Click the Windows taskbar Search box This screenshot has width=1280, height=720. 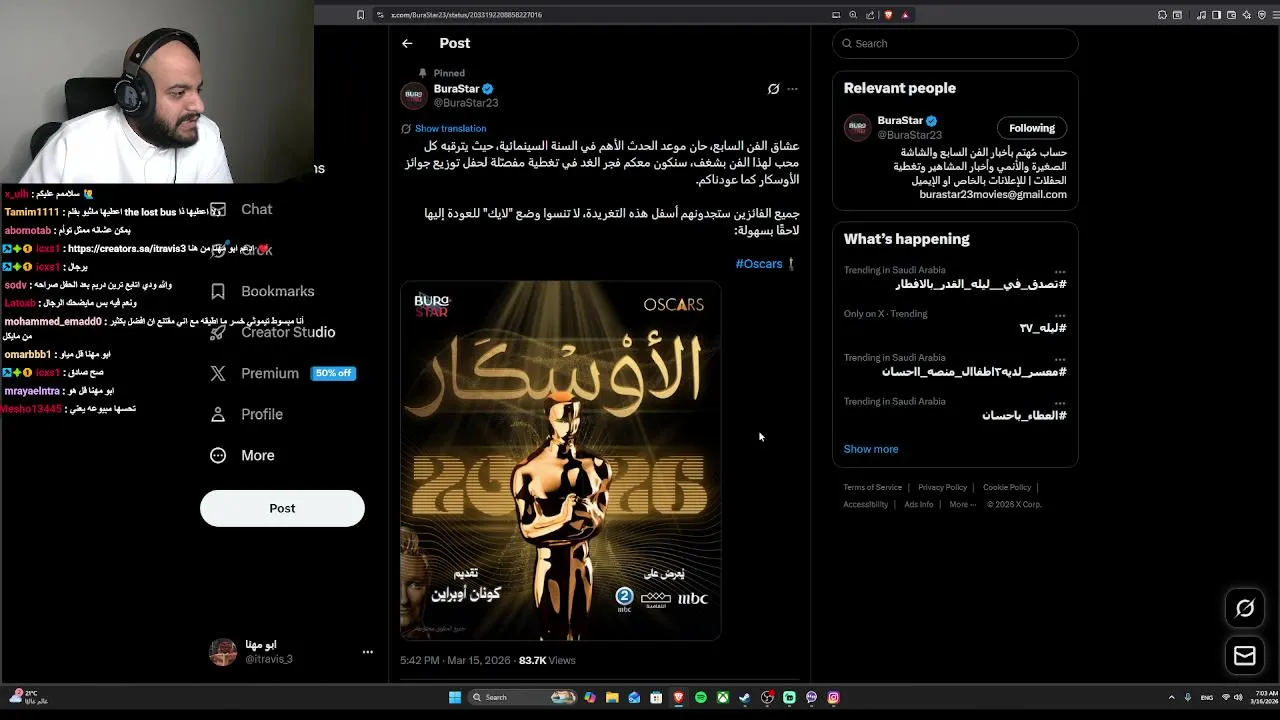click(523, 697)
